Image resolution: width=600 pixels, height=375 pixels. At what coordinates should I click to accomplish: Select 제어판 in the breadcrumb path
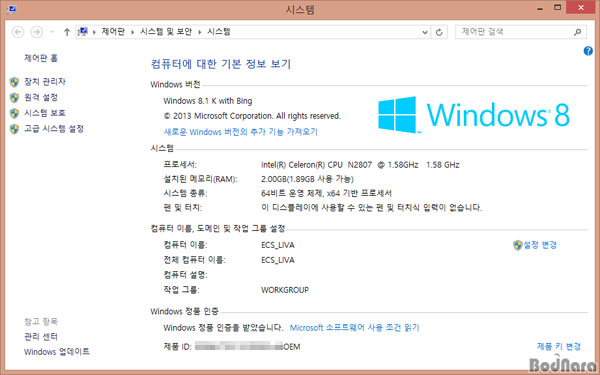[113, 31]
